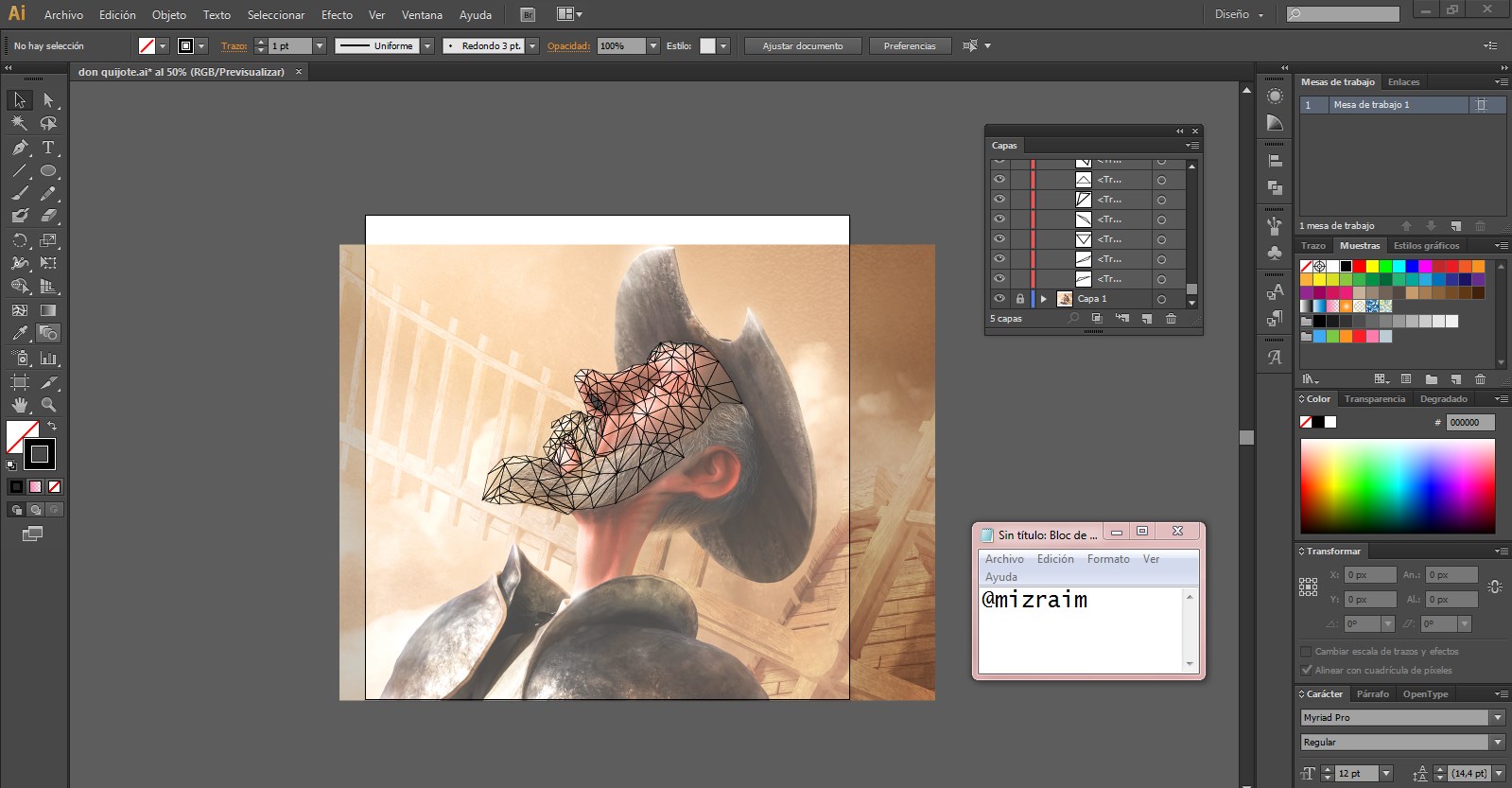Switch to the Enlaces tab
The height and width of the screenshot is (788, 1512).
[x=1403, y=82]
